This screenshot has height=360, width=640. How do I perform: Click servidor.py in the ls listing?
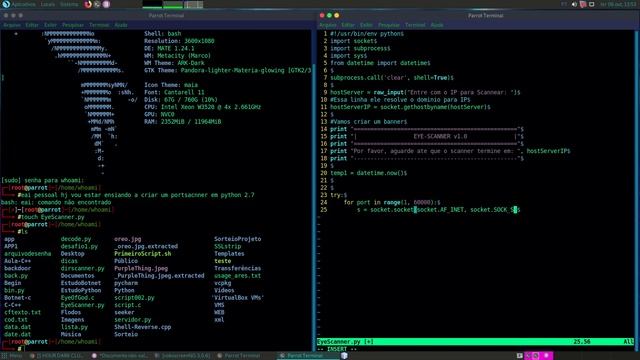click(132, 320)
